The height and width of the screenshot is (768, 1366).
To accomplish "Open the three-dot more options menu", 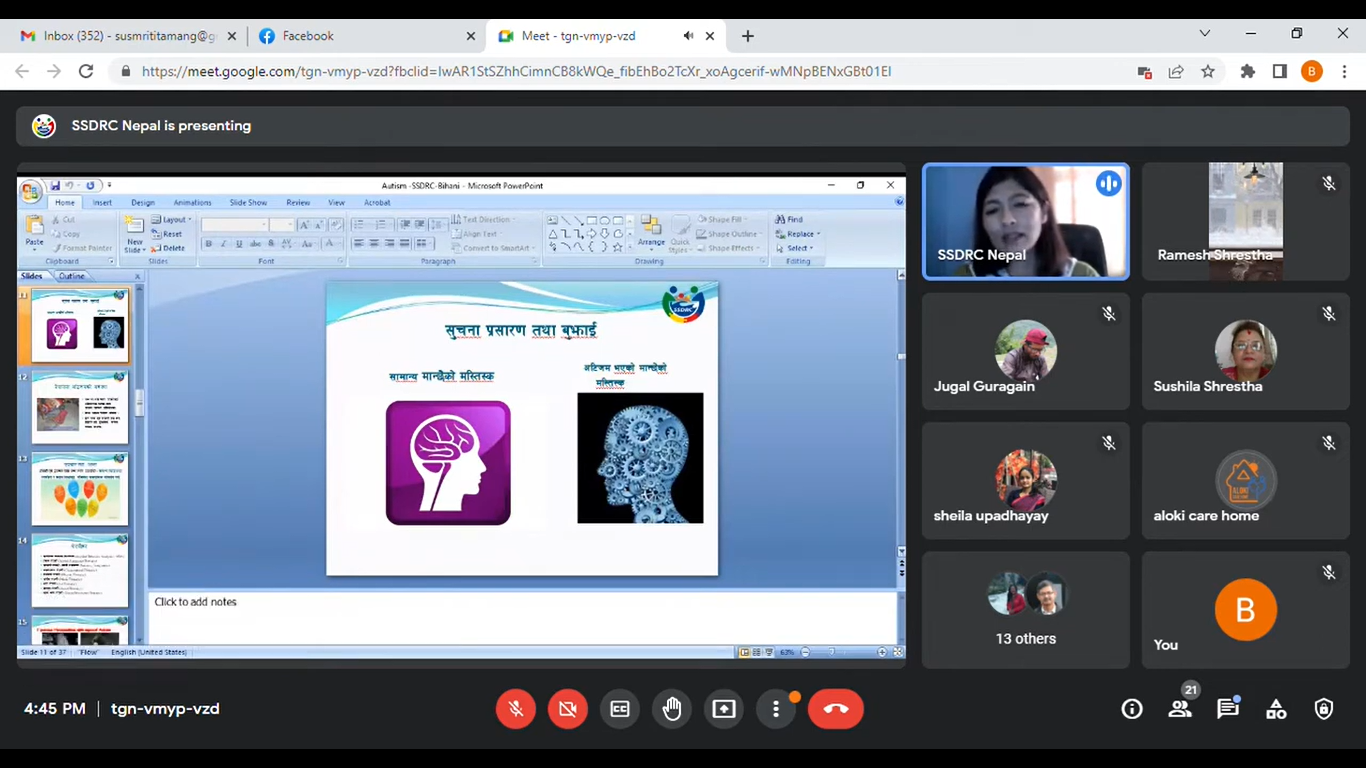I will click(x=776, y=709).
